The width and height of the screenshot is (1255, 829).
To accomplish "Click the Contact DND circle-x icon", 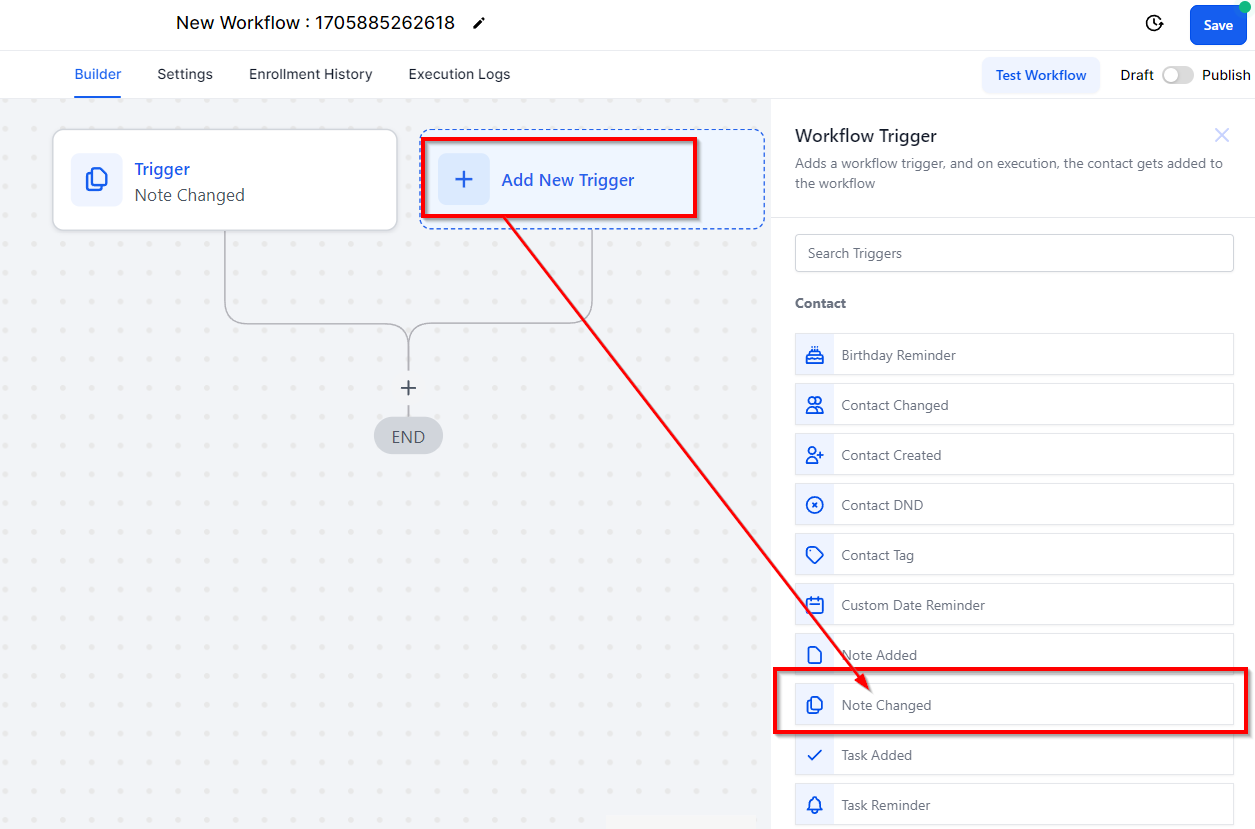I will [815, 505].
